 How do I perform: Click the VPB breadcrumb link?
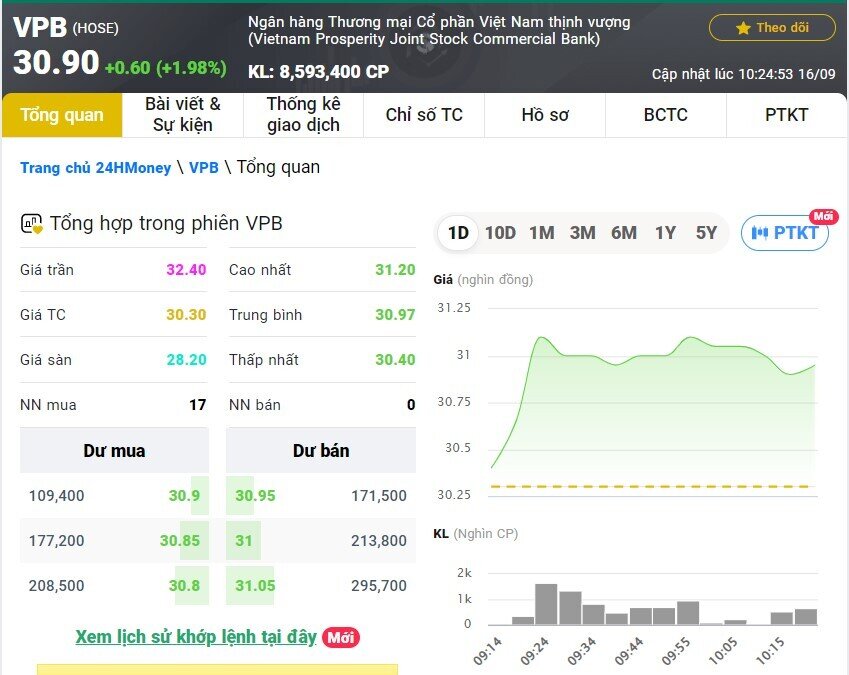click(x=204, y=168)
